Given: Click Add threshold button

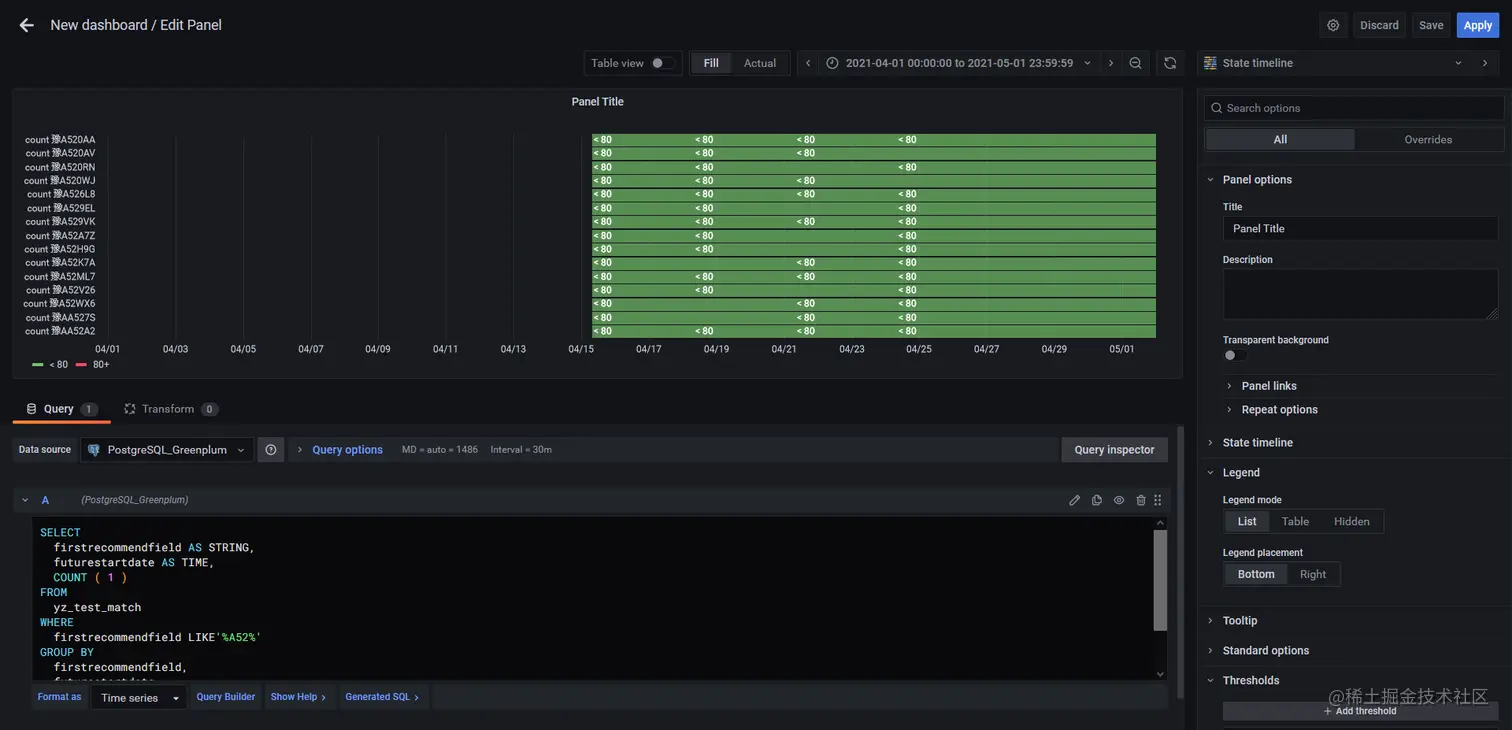Looking at the screenshot, I should tap(1360, 711).
